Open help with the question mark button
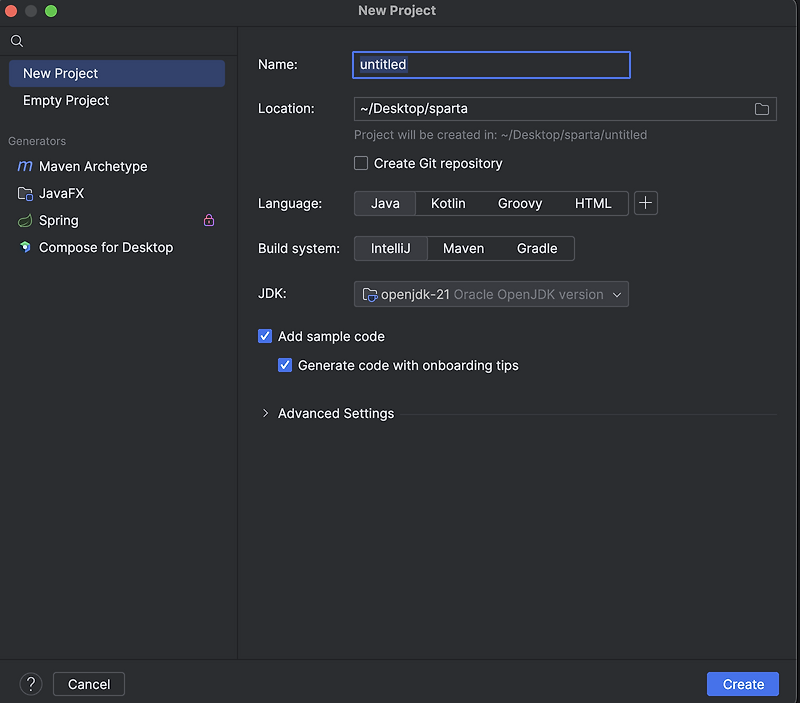800x703 pixels. pyautogui.click(x=31, y=684)
